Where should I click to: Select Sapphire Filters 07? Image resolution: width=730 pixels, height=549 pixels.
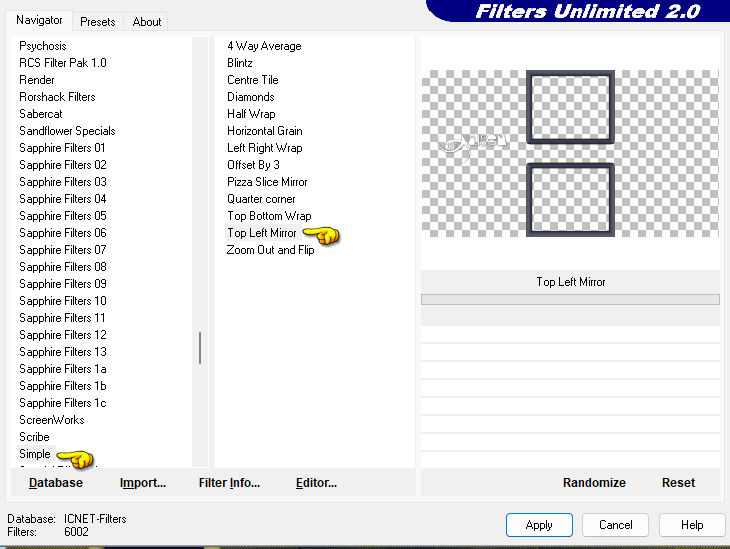click(x=63, y=250)
